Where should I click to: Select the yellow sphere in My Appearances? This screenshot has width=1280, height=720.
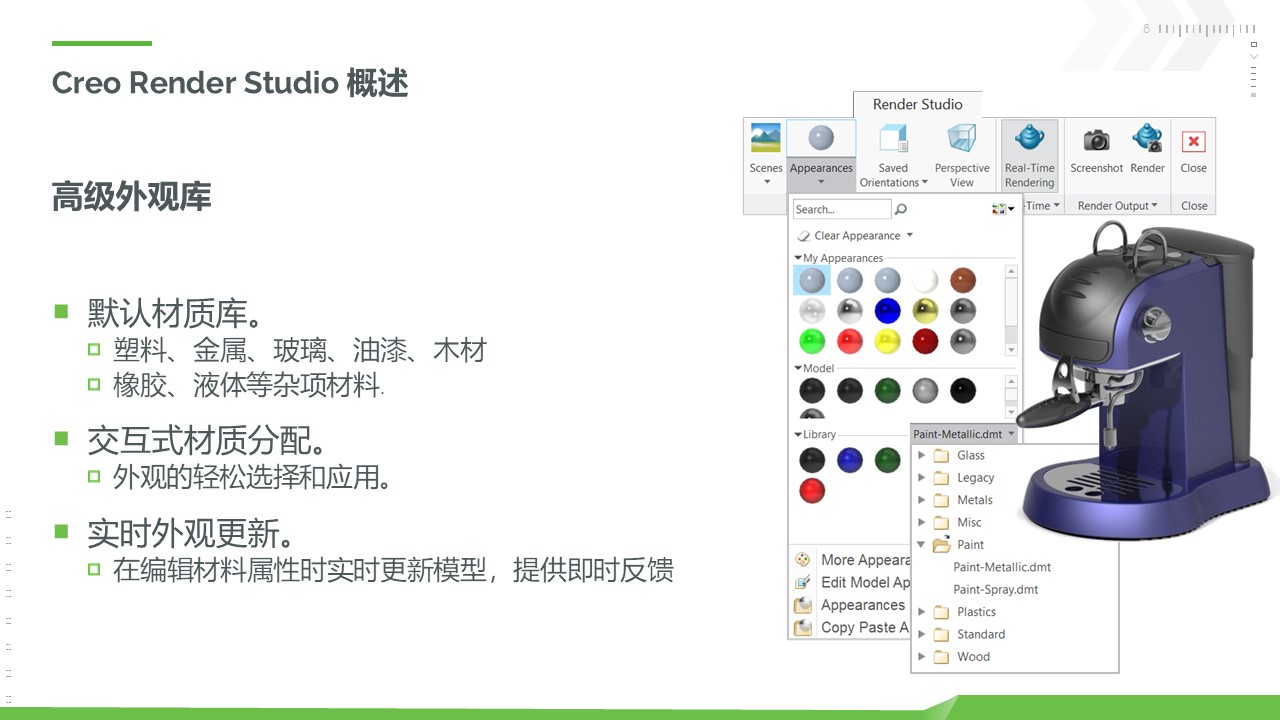(x=888, y=342)
